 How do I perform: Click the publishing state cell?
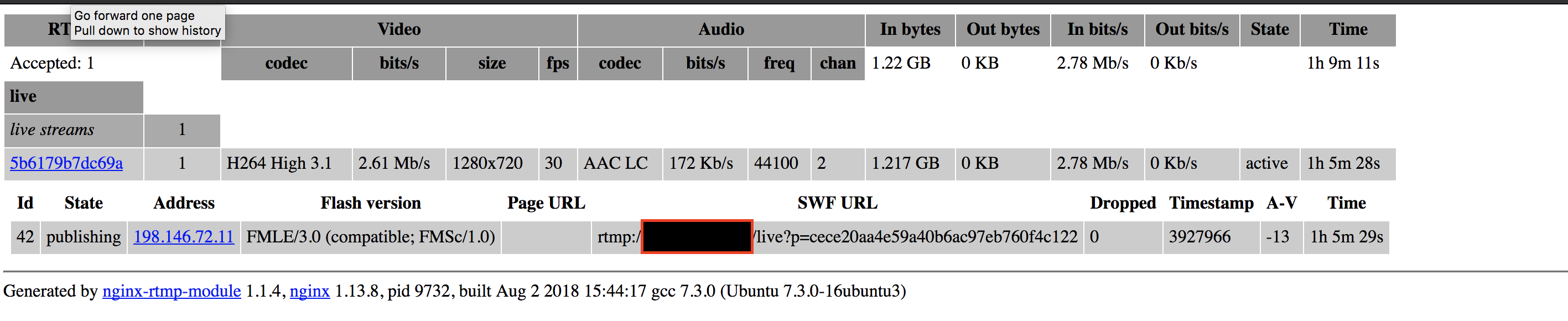point(84,237)
